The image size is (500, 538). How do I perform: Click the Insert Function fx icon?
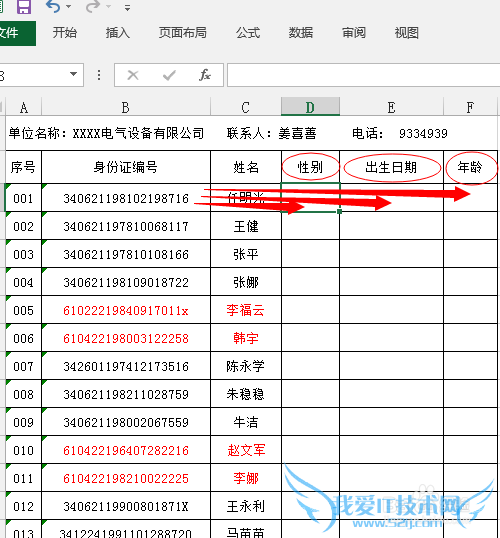(205, 75)
